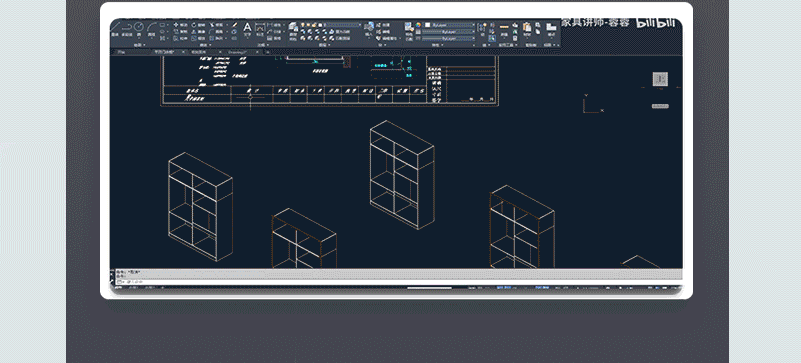The image size is (801, 363).
Task: Expand the Properties panel title arrow
Action: coord(442,45)
